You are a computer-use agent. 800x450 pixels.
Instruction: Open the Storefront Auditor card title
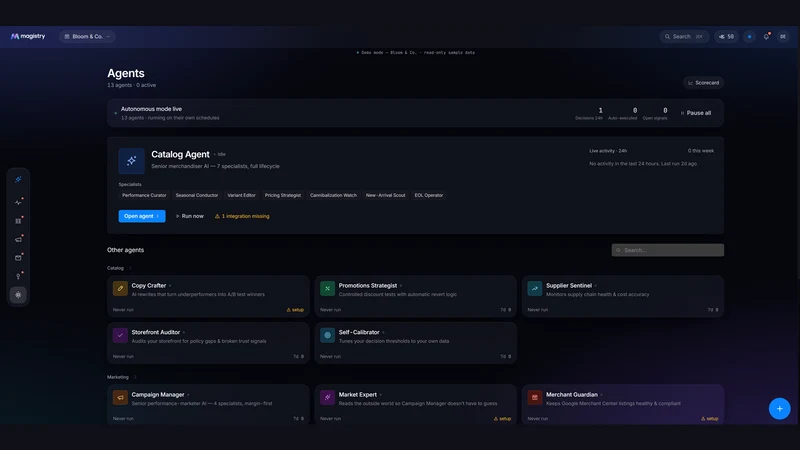(156, 332)
